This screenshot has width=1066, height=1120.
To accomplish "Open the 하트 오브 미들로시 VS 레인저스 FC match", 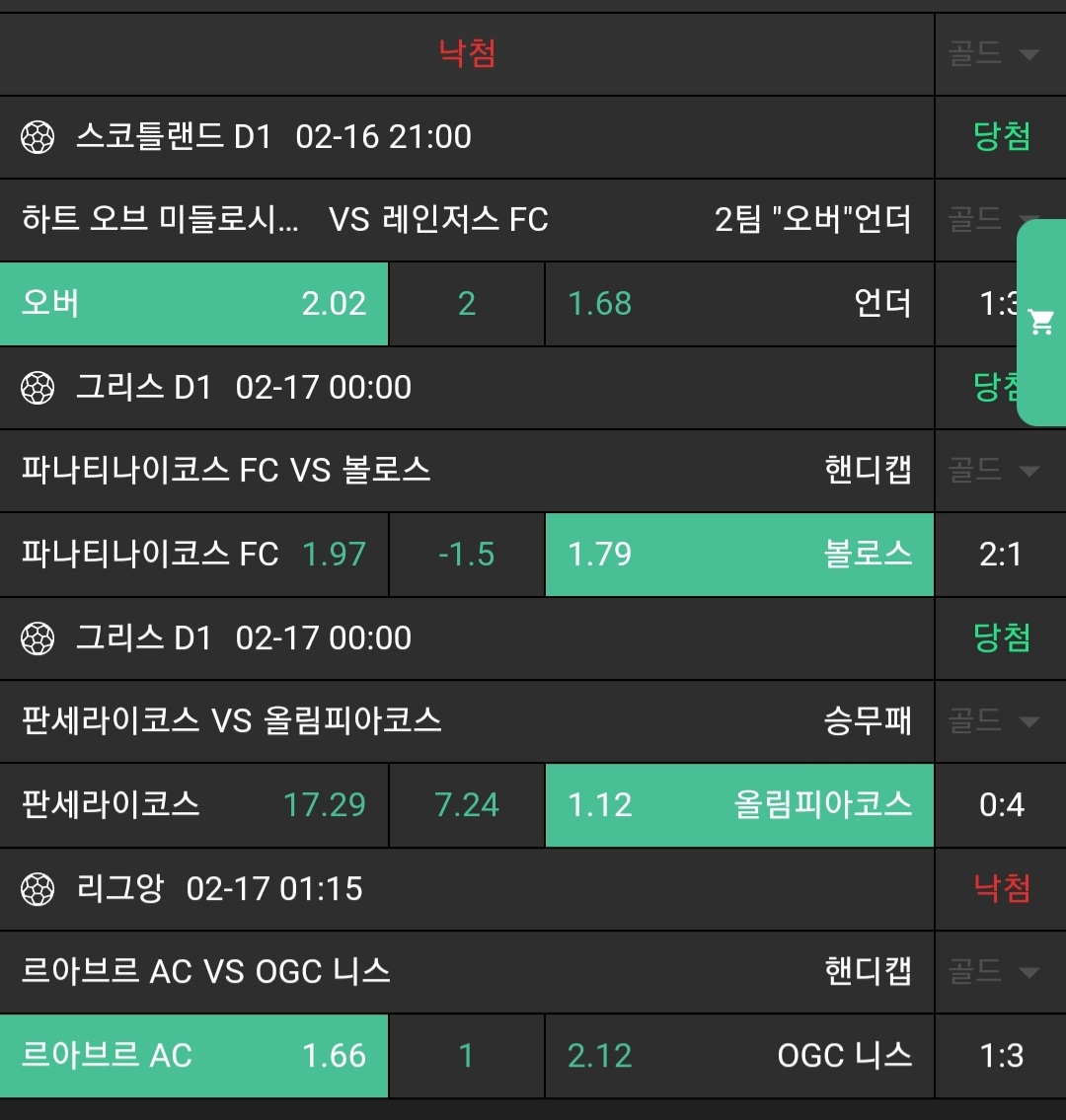I will click(x=284, y=219).
